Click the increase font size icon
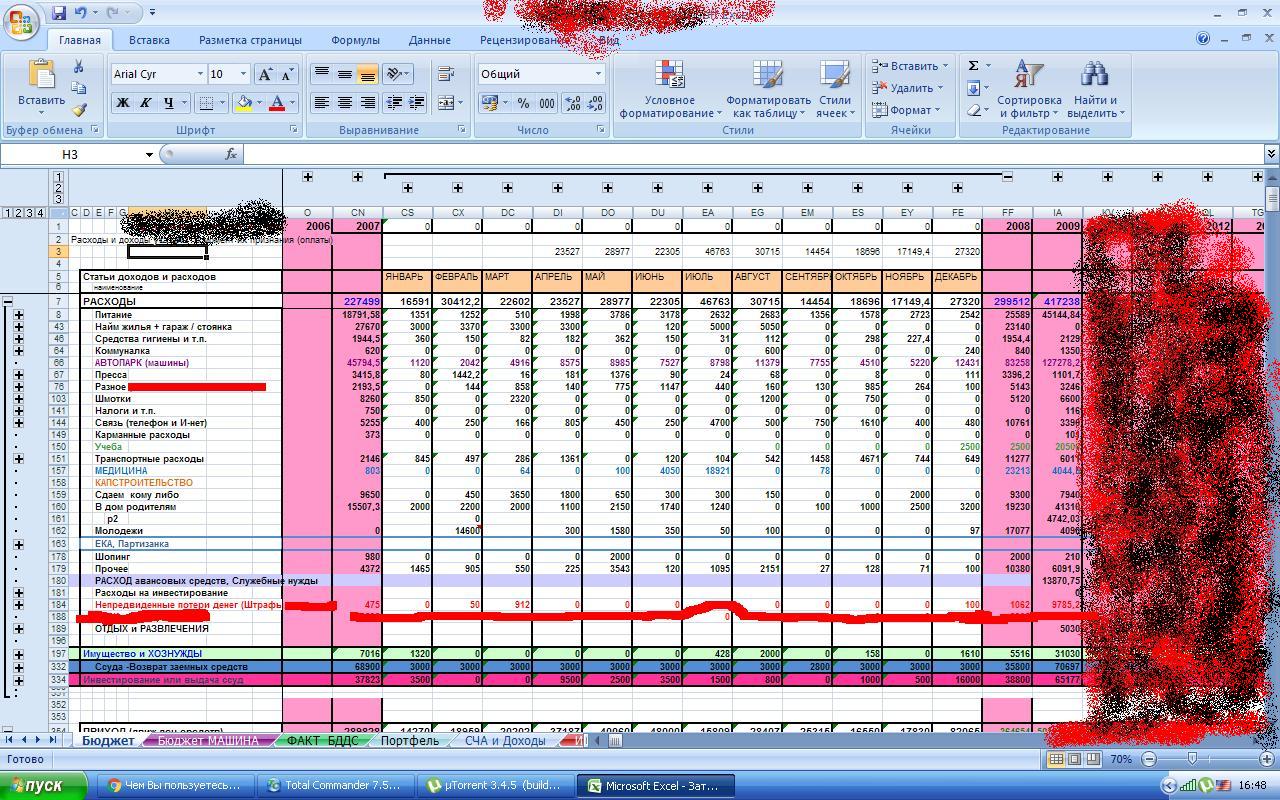This screenshot has height=800, width=1280. pyautogui.click(x=265, y=74)
